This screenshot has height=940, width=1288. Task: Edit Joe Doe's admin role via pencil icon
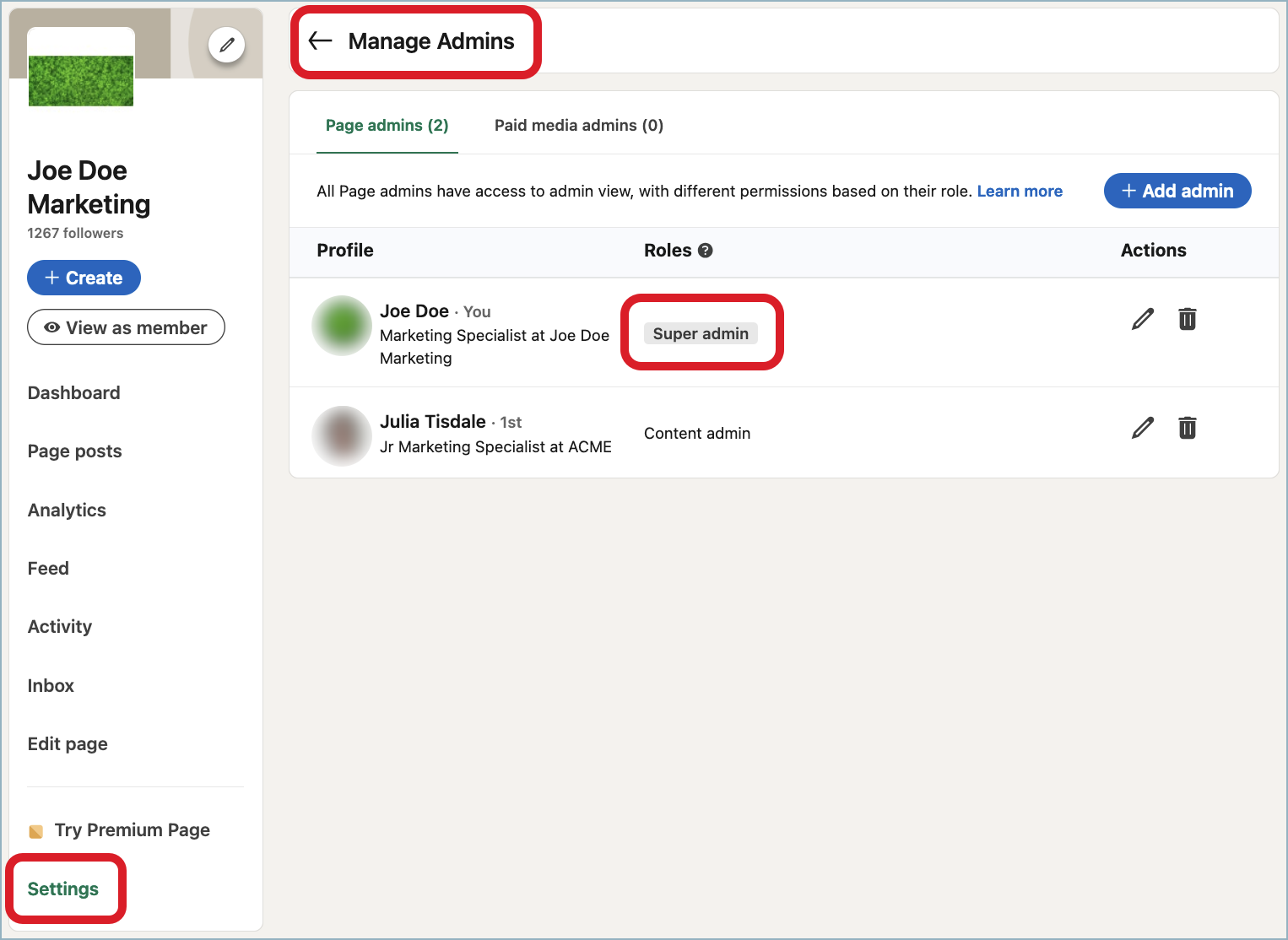click(1142, 319)
